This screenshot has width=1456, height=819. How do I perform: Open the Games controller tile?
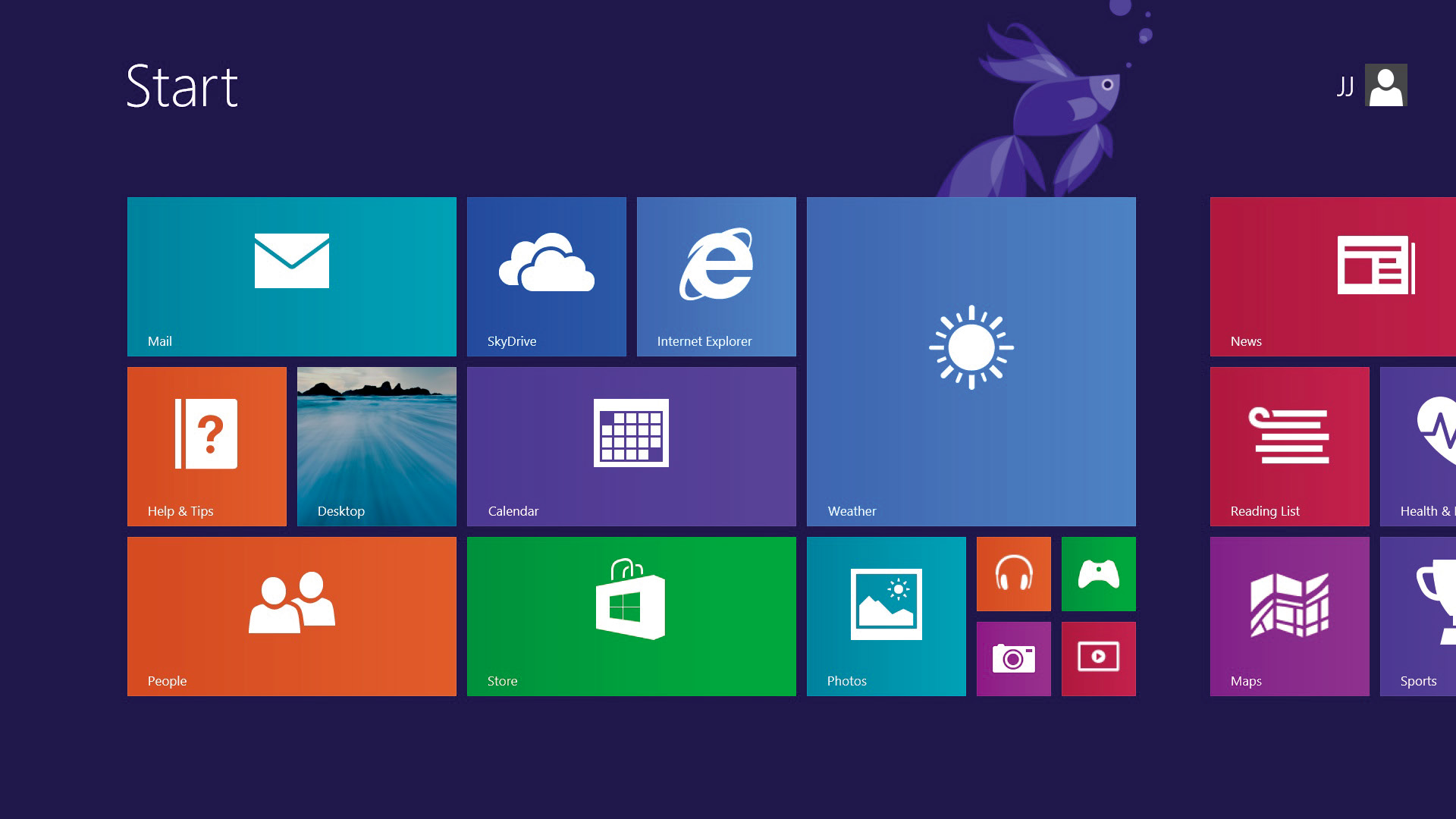coord(1099,574)
